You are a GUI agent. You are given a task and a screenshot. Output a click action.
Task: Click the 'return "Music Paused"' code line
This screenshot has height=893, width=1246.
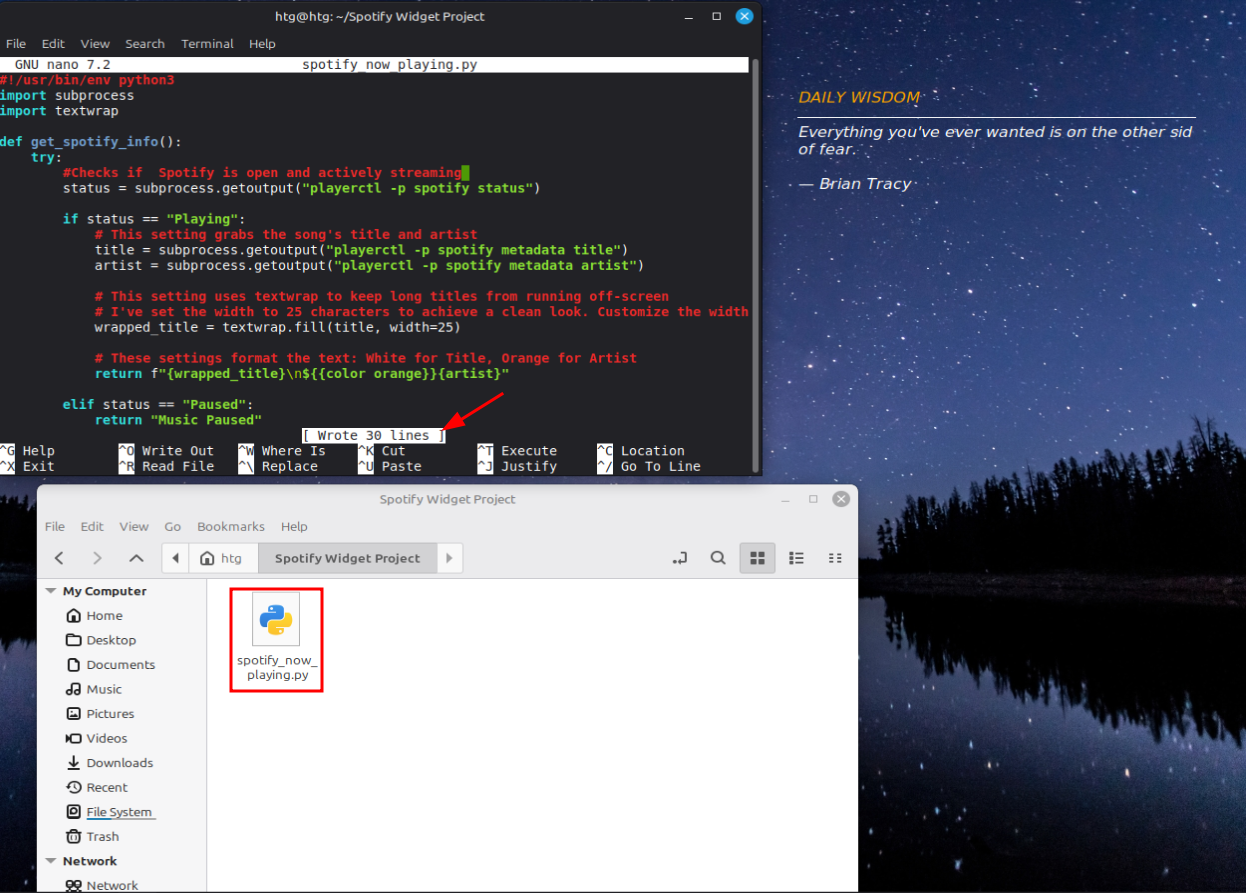178,420
